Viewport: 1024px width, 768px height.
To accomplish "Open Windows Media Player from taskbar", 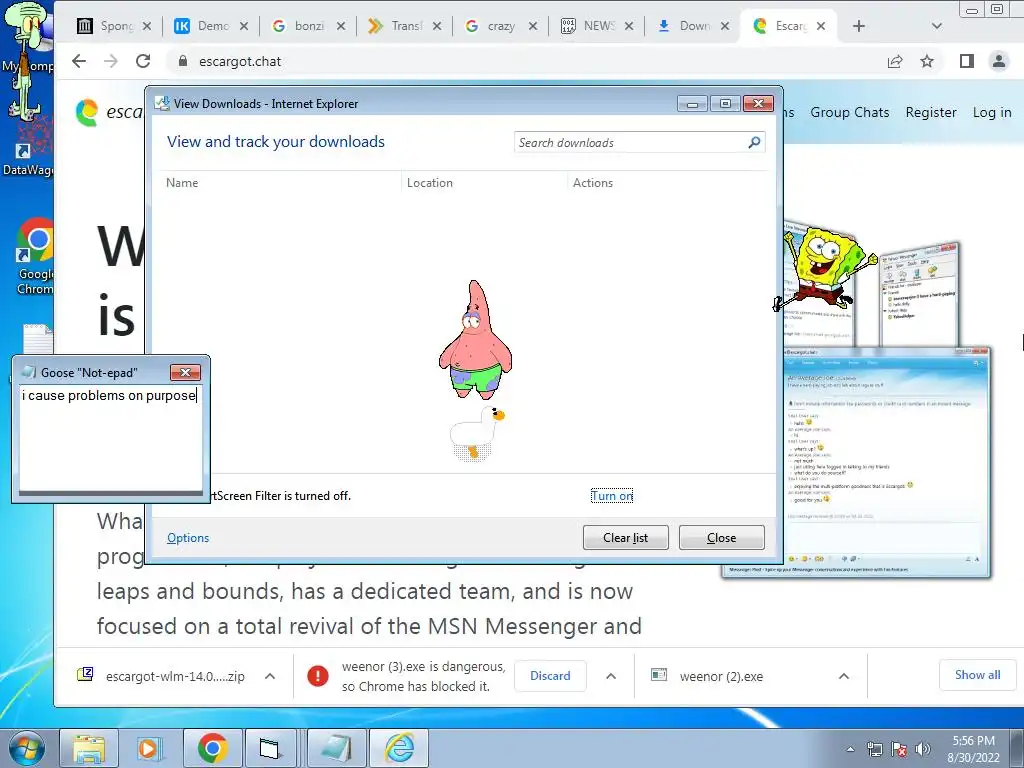I will tap(150, 748).
